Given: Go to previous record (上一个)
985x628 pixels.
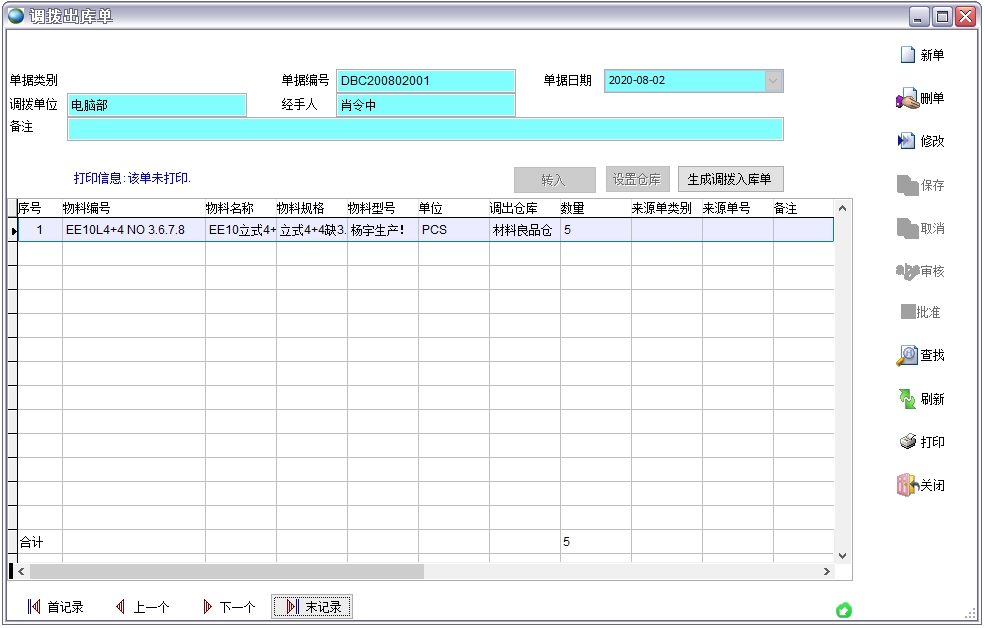Looking at the screenshot, I should (x=120, y=607).
